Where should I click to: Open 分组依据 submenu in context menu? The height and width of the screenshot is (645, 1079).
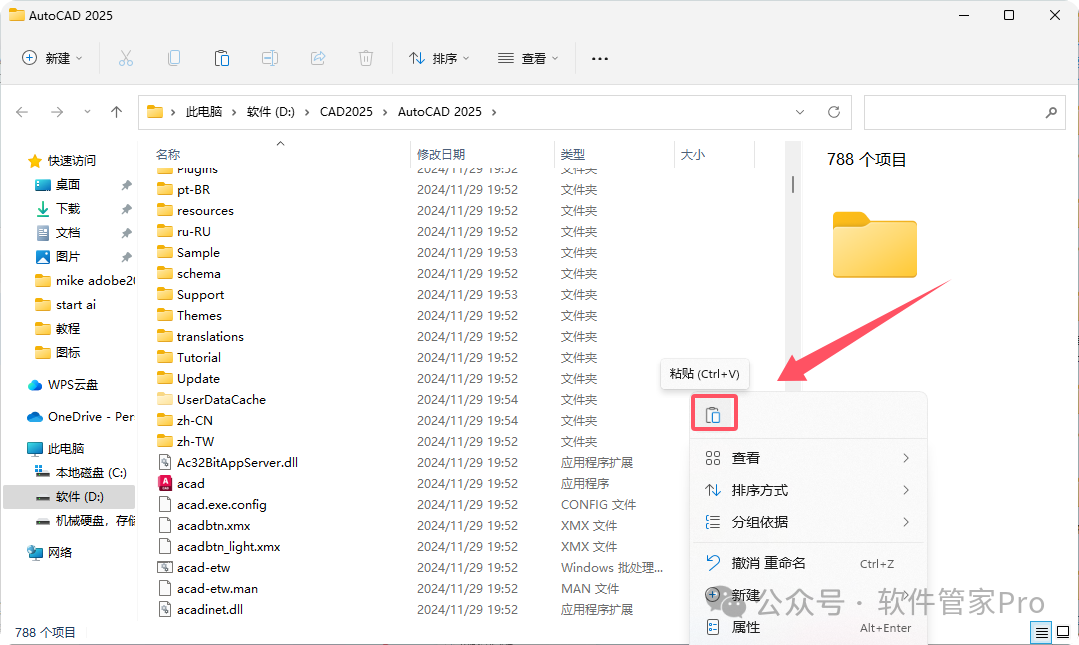tap(808, 522)
